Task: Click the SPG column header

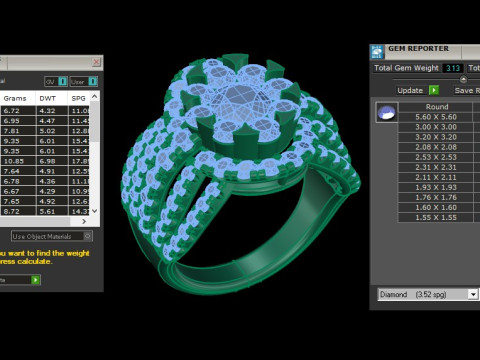Action: 79,98
